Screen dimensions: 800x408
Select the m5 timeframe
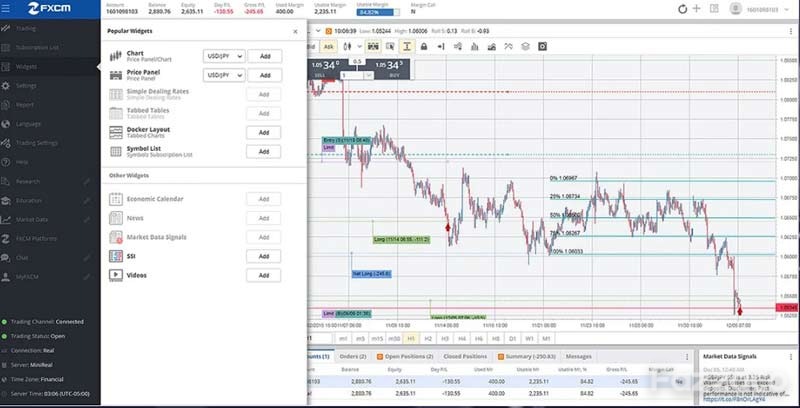pyautogui.click(x=360, y=339)
